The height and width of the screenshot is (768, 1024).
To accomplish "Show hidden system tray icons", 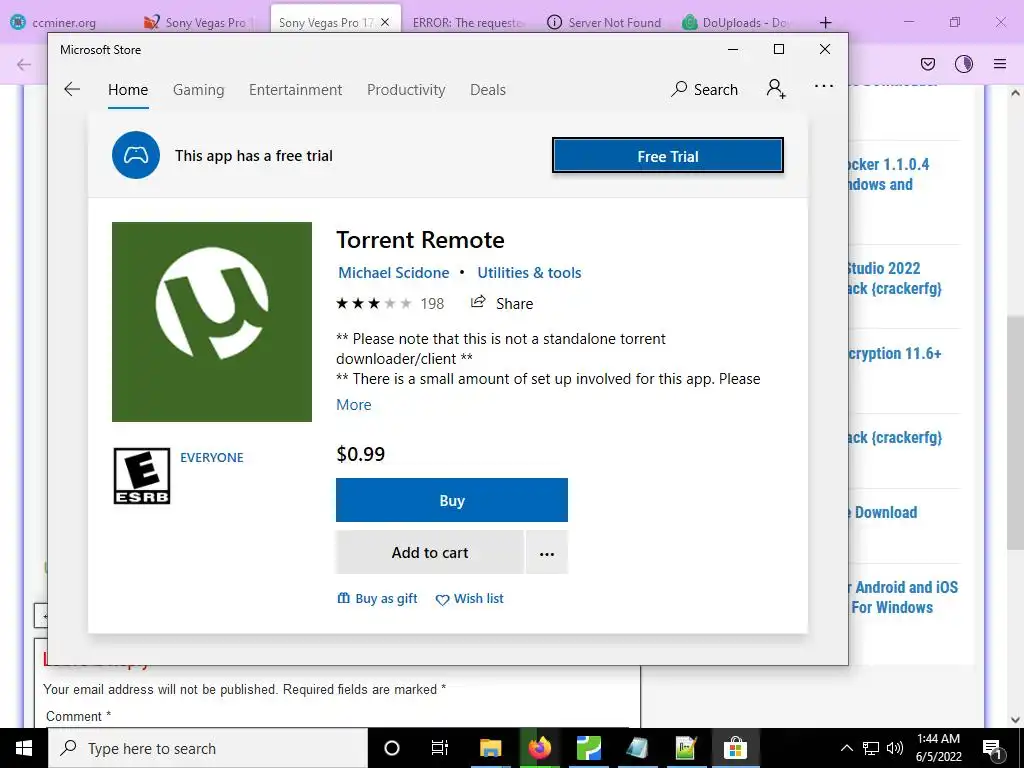I will point(846,748).
